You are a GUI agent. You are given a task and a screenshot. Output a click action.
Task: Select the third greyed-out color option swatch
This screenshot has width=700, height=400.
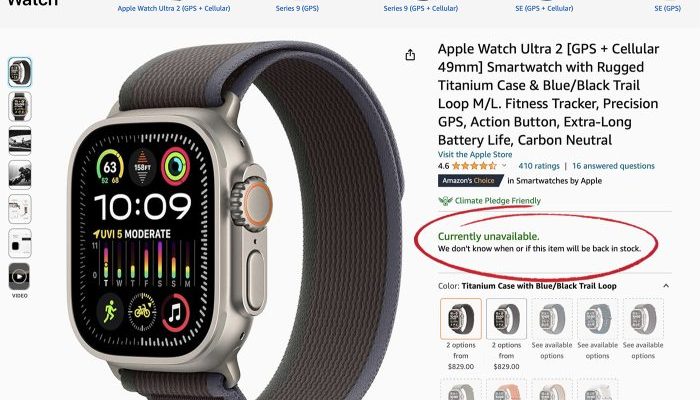point(552,319)
